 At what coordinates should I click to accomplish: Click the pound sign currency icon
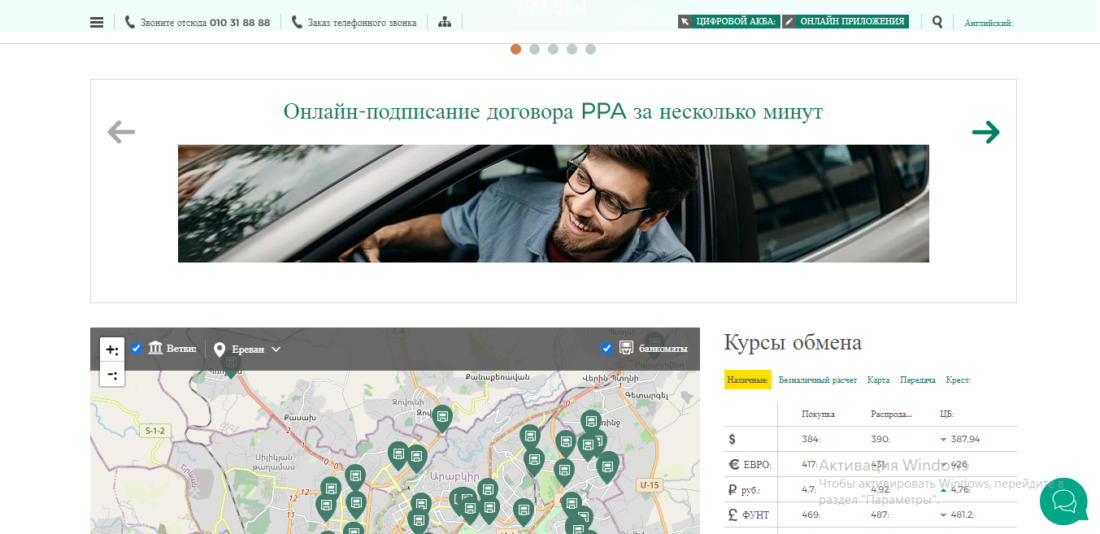(x=733, y=515)
